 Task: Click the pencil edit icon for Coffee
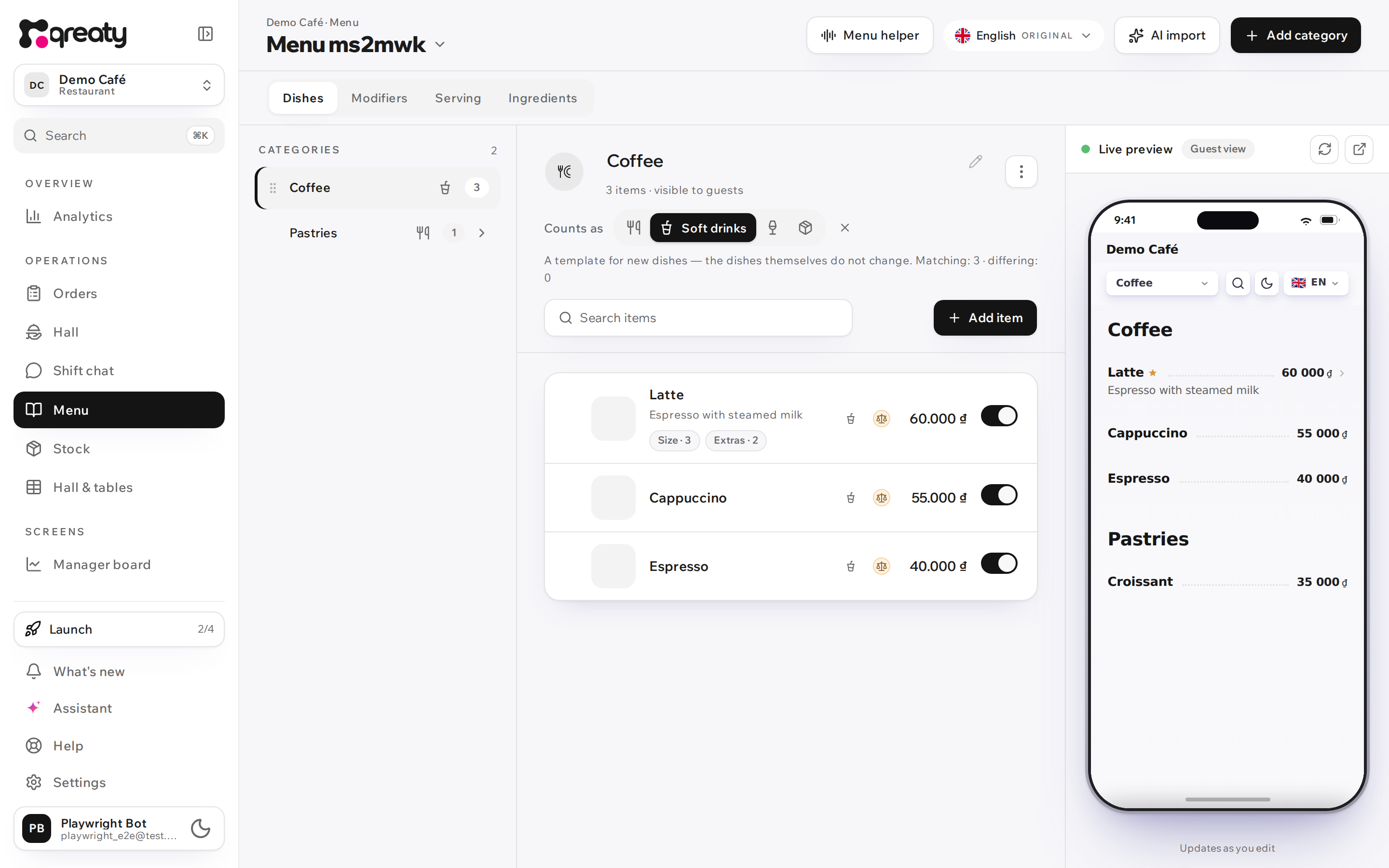[975, 162]
